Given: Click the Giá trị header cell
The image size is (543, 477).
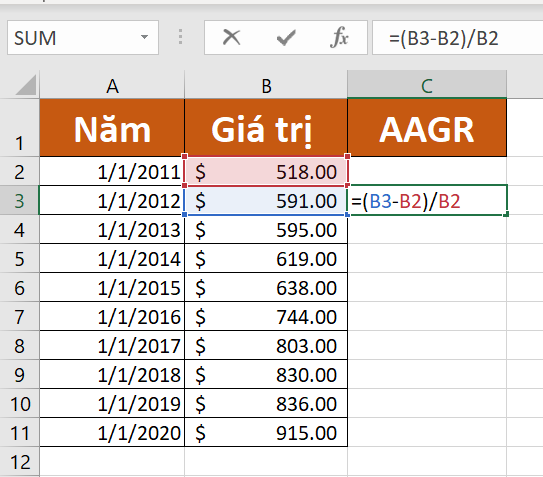Looking at the screenshot, I should pyautogui.click(x=266, y=128).
